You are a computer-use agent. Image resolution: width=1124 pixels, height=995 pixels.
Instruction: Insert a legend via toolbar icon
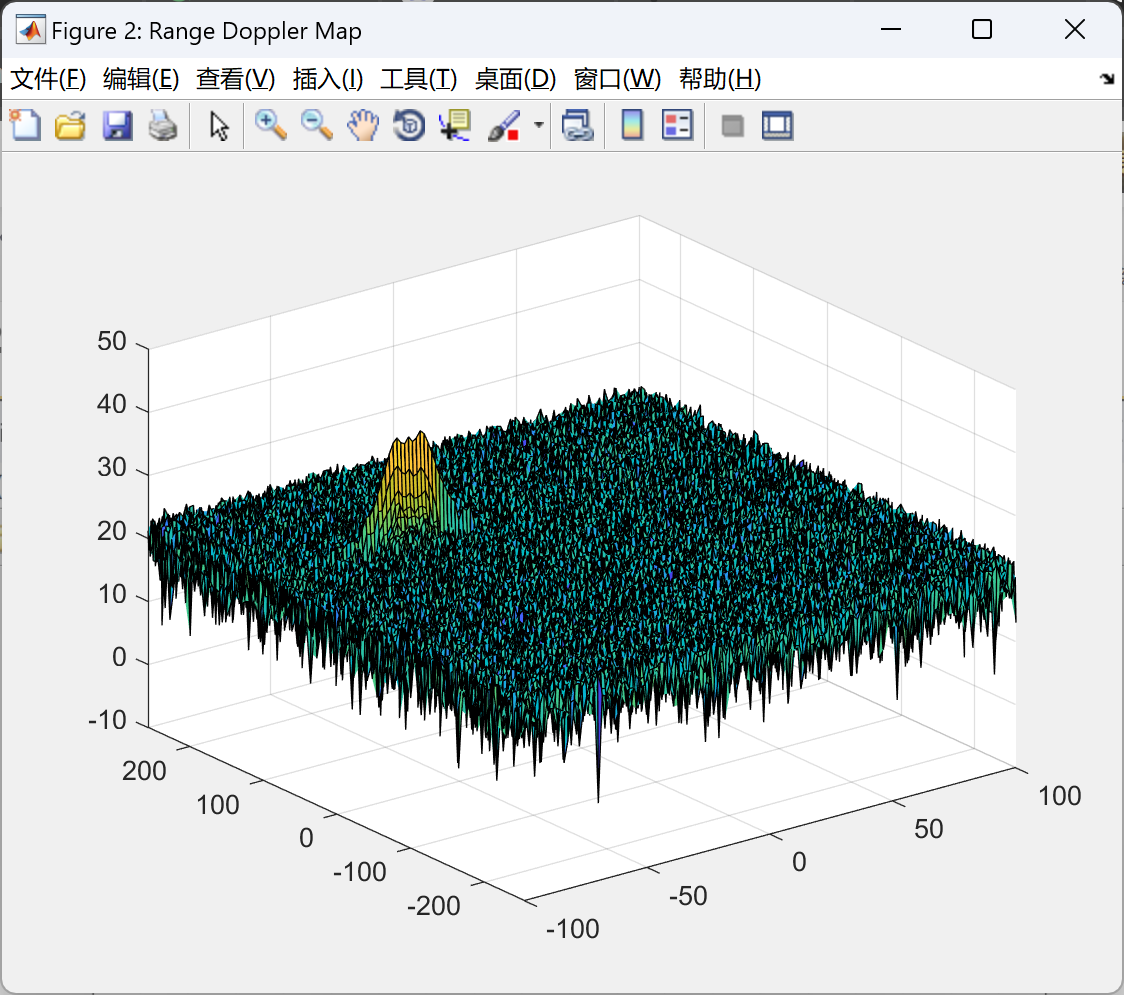tap(677, 125)
